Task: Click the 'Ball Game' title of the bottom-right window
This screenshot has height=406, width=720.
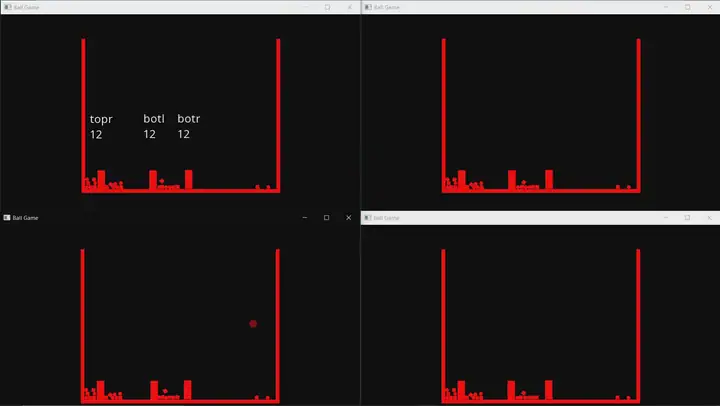Action: tap(387, 218)
